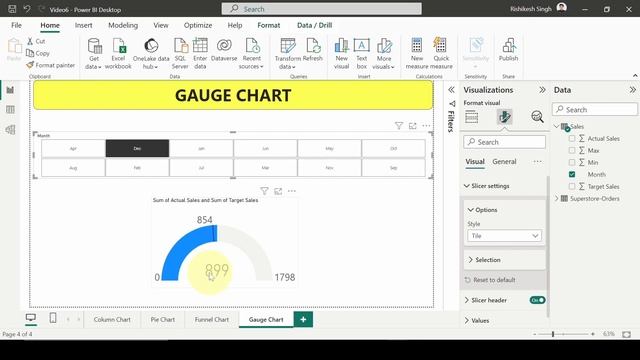Click the Save icon in title bar
This screenshot has width=640, height=360.
[12, 9]
